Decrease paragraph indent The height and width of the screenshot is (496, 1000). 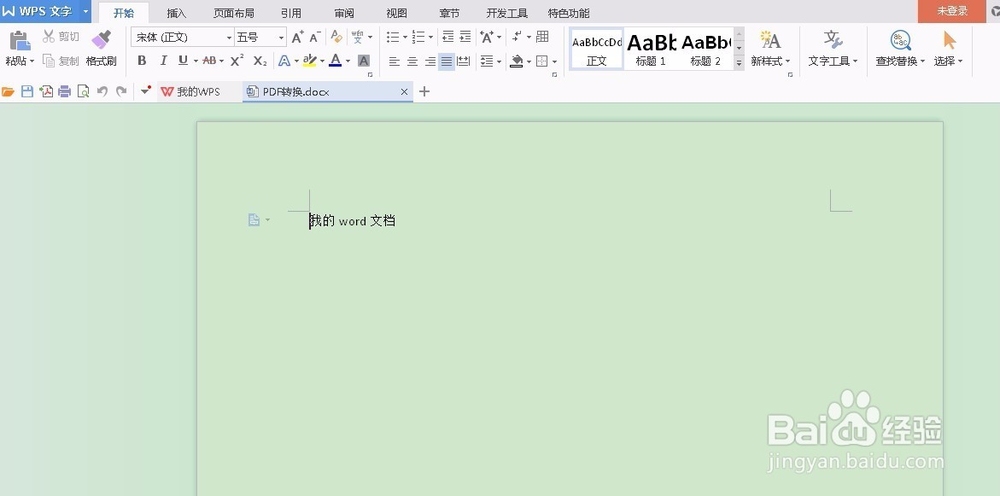point(448,37)
